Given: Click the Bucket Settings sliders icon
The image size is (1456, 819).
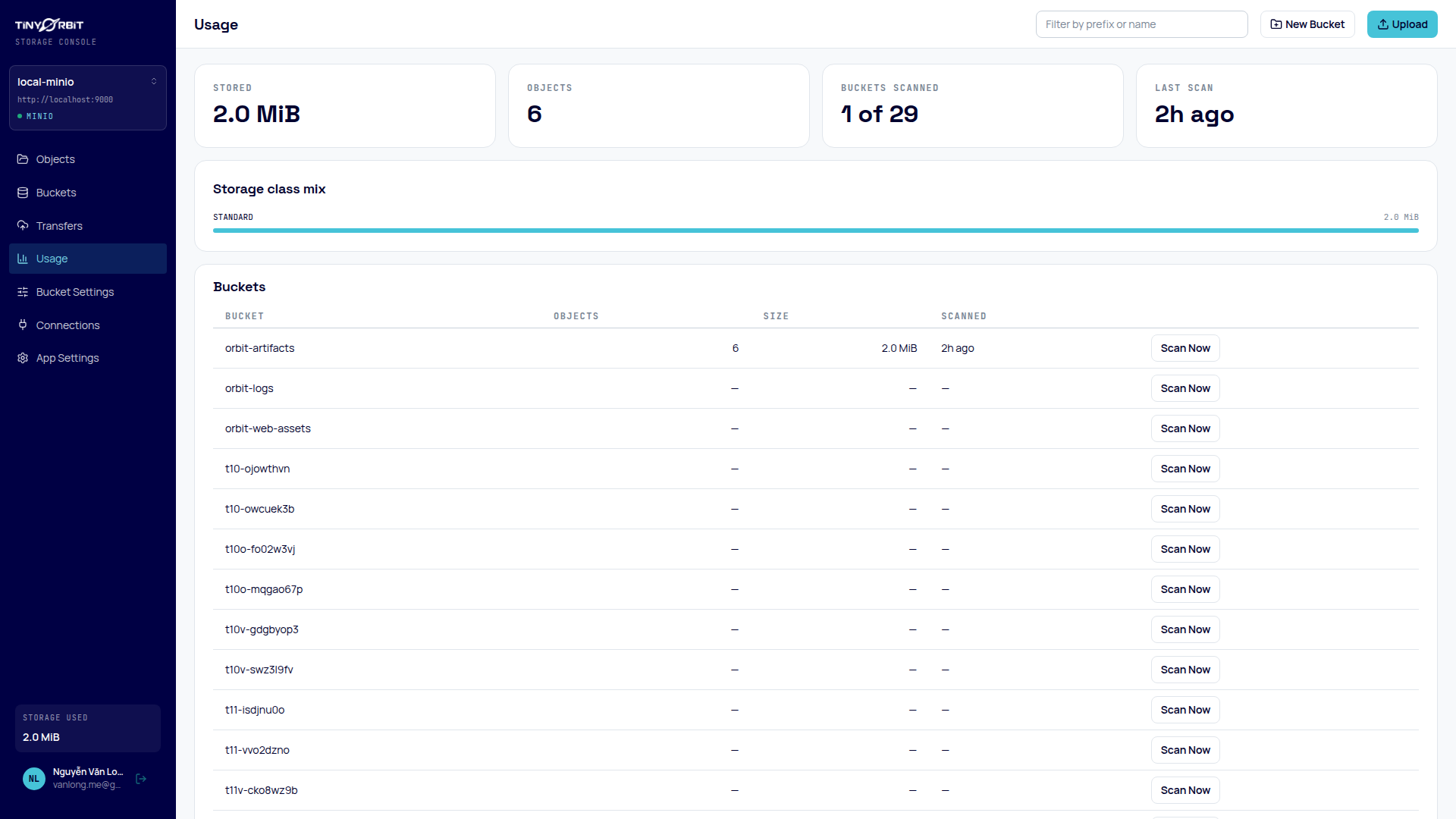Looking at the screenshot, I should (23, 292).
